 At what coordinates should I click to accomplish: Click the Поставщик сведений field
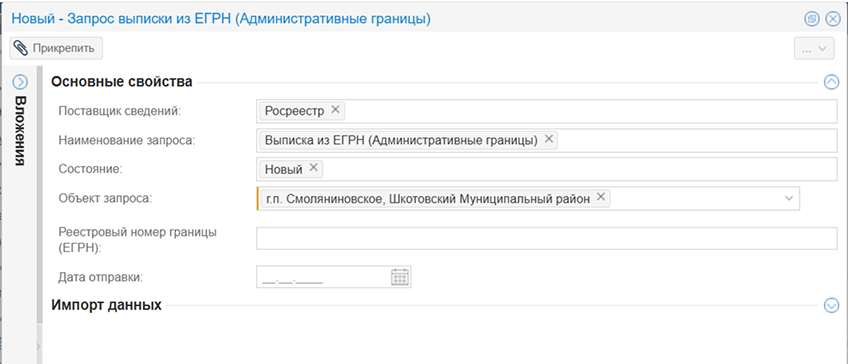pyautogui.click(x=547, y=111)
